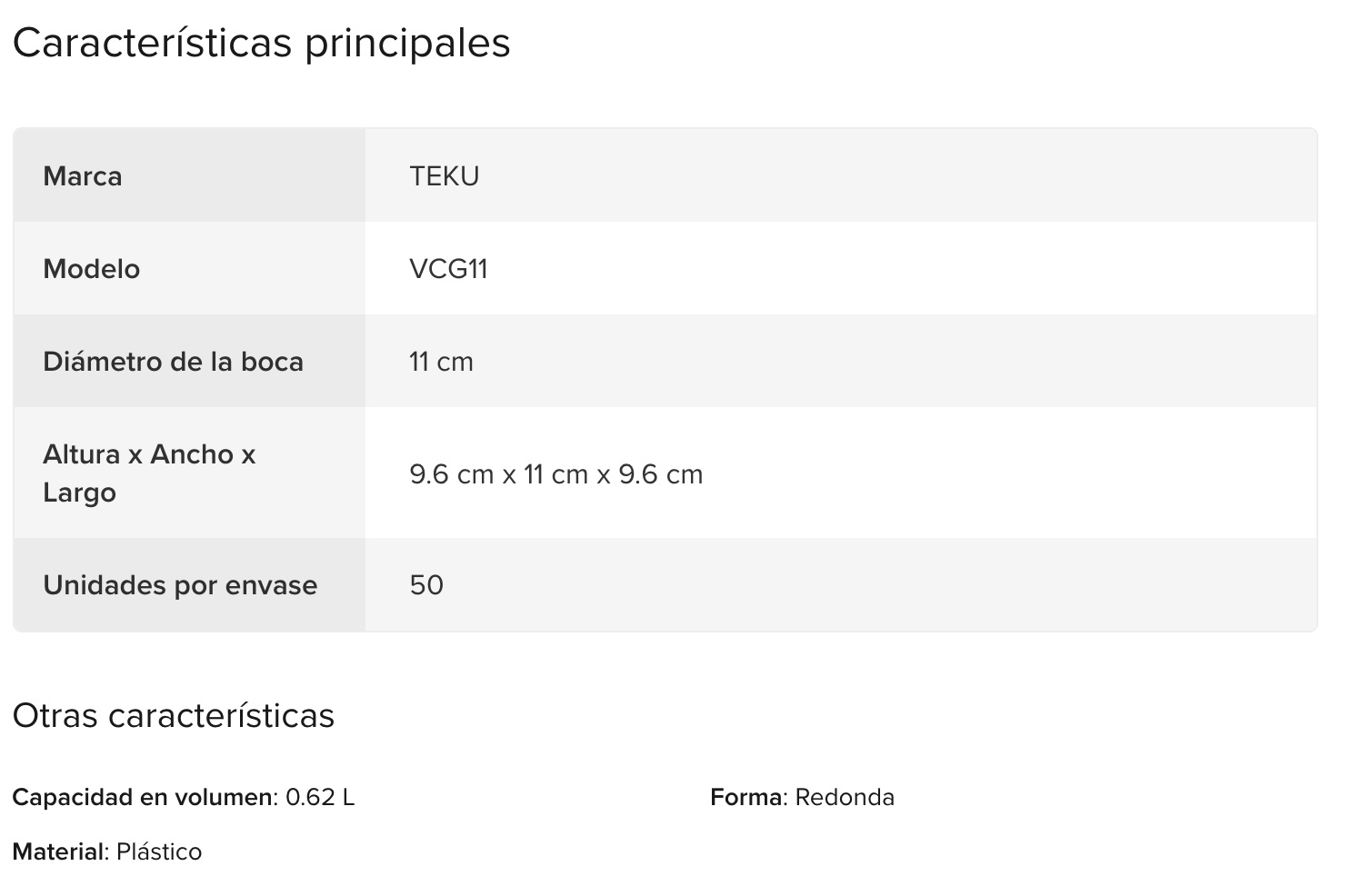
Task: Click the word 'Características' in the main heading
Action: tap(152, 43)
